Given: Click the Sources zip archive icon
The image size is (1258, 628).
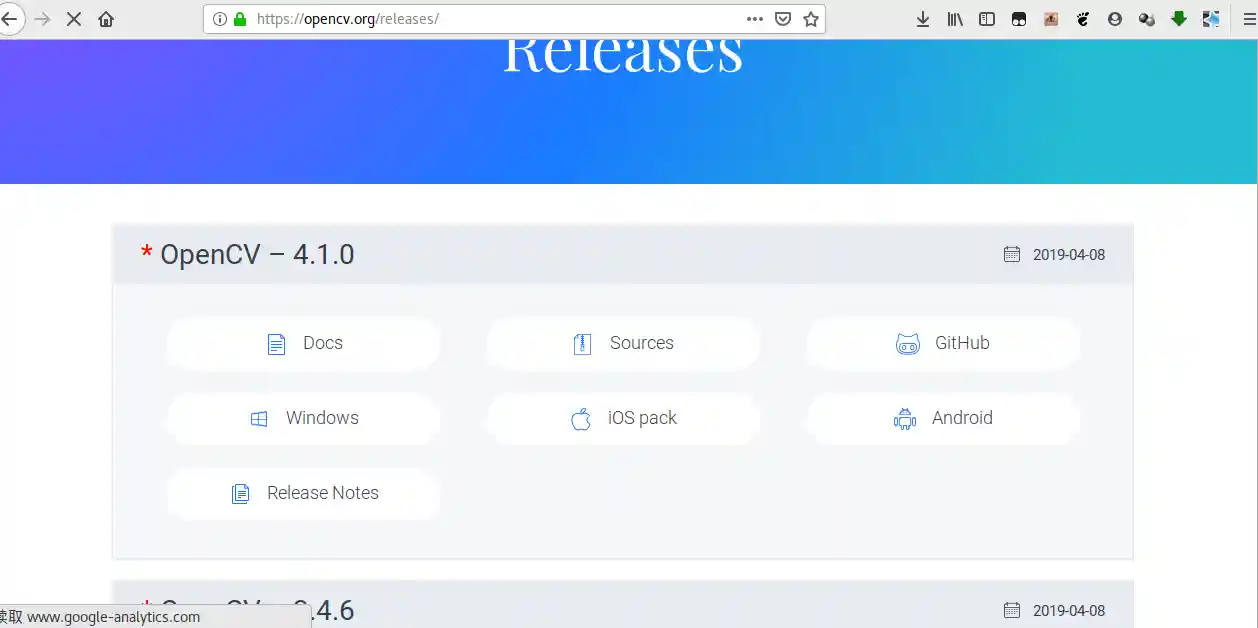Looking at the screenshot, I should (x=582, y=344).
